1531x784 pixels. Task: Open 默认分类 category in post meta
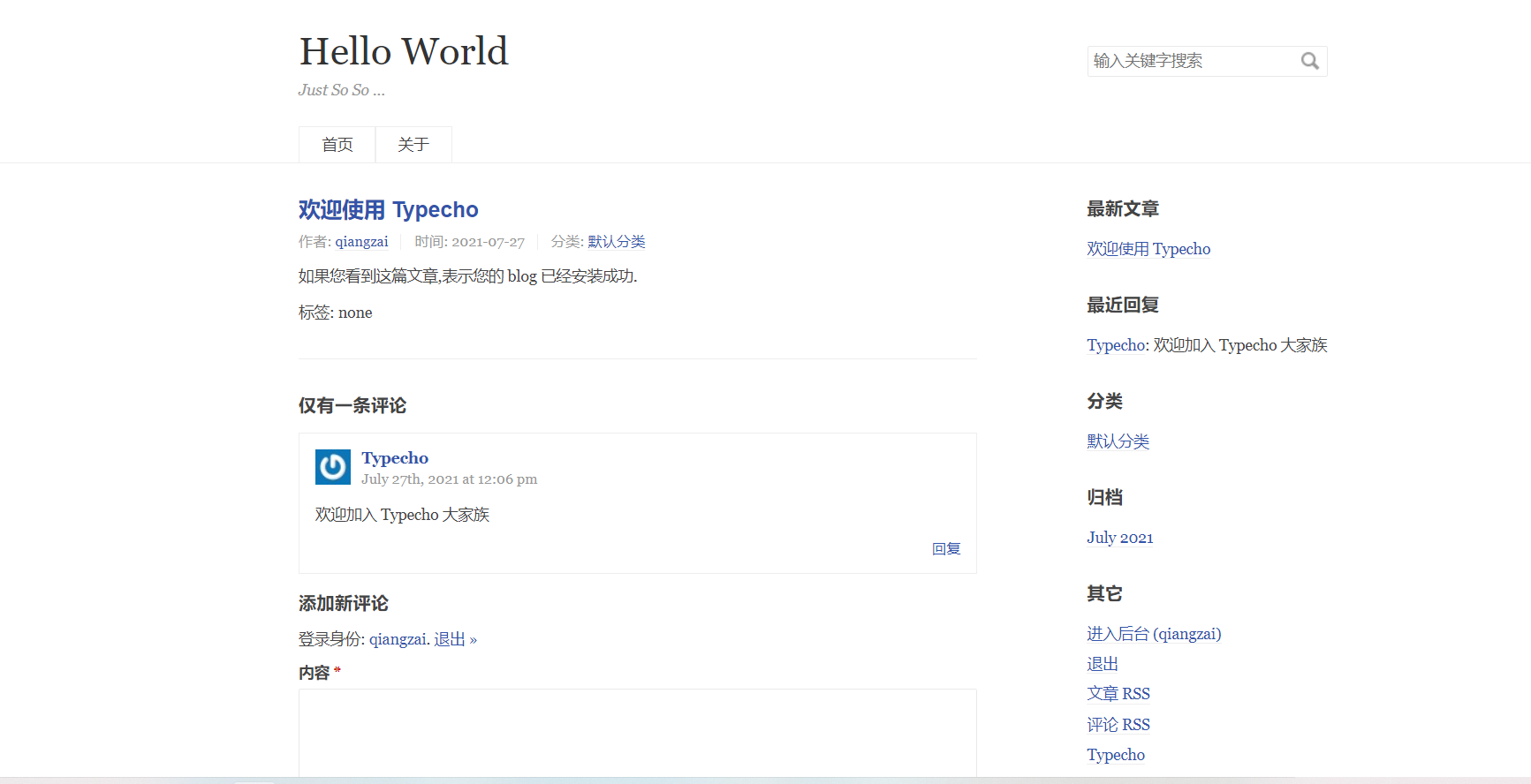[x=617, y=242]
